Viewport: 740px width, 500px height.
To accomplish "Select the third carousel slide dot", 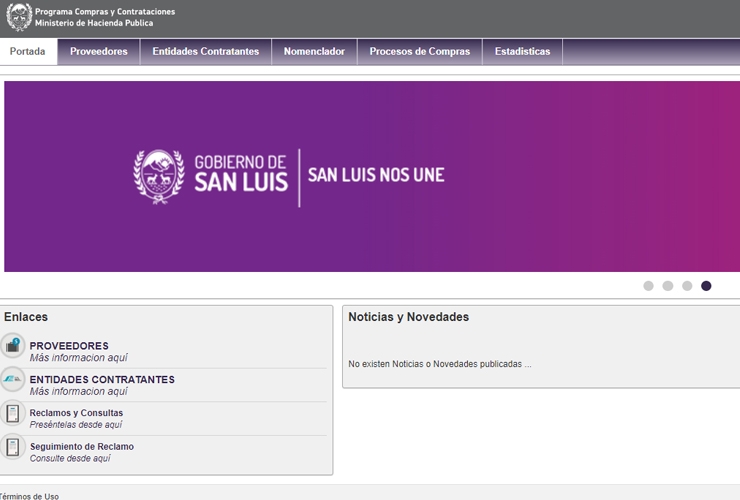I will point(687,286).
